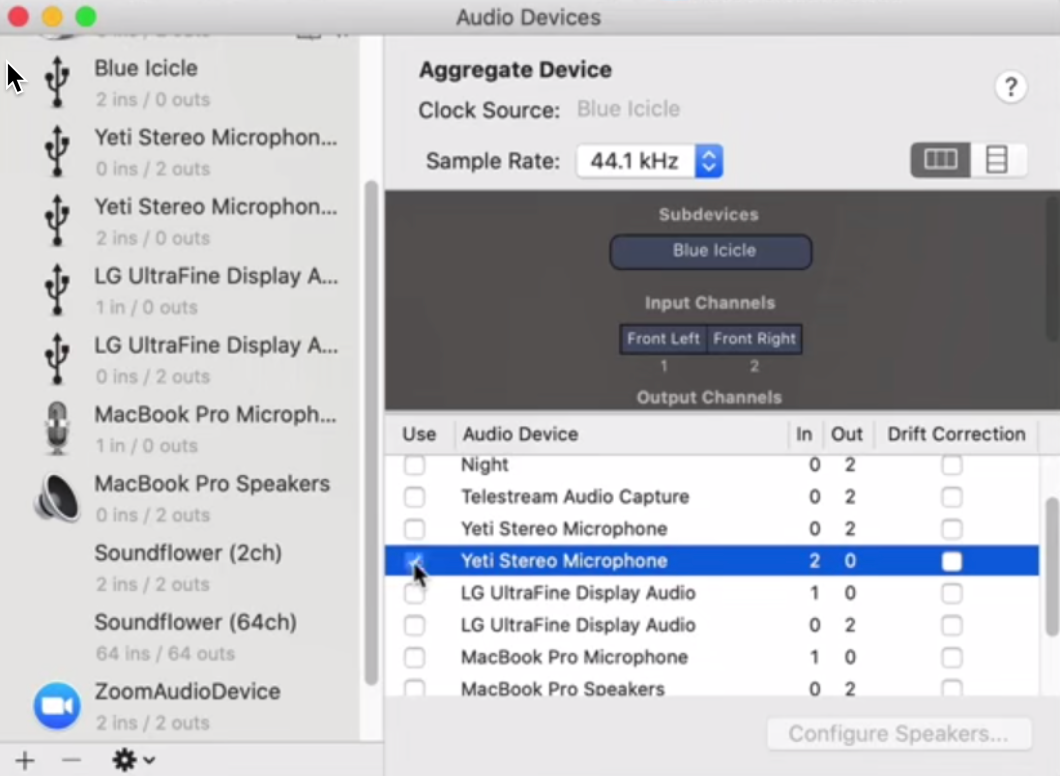Click the Use column header
The width and height of the screenshot is (1060, 776).
click(420, 434)
